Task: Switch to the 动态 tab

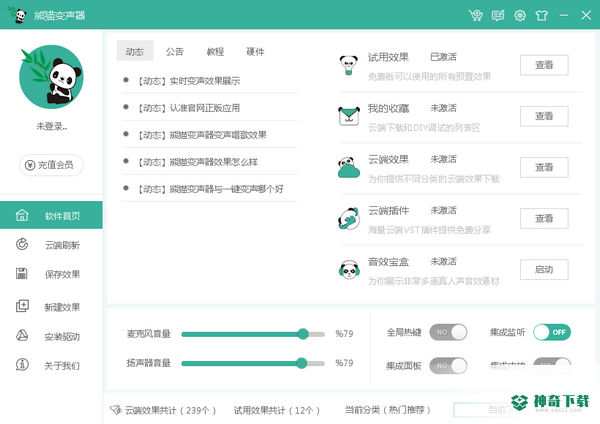Action: coord(135,51)
